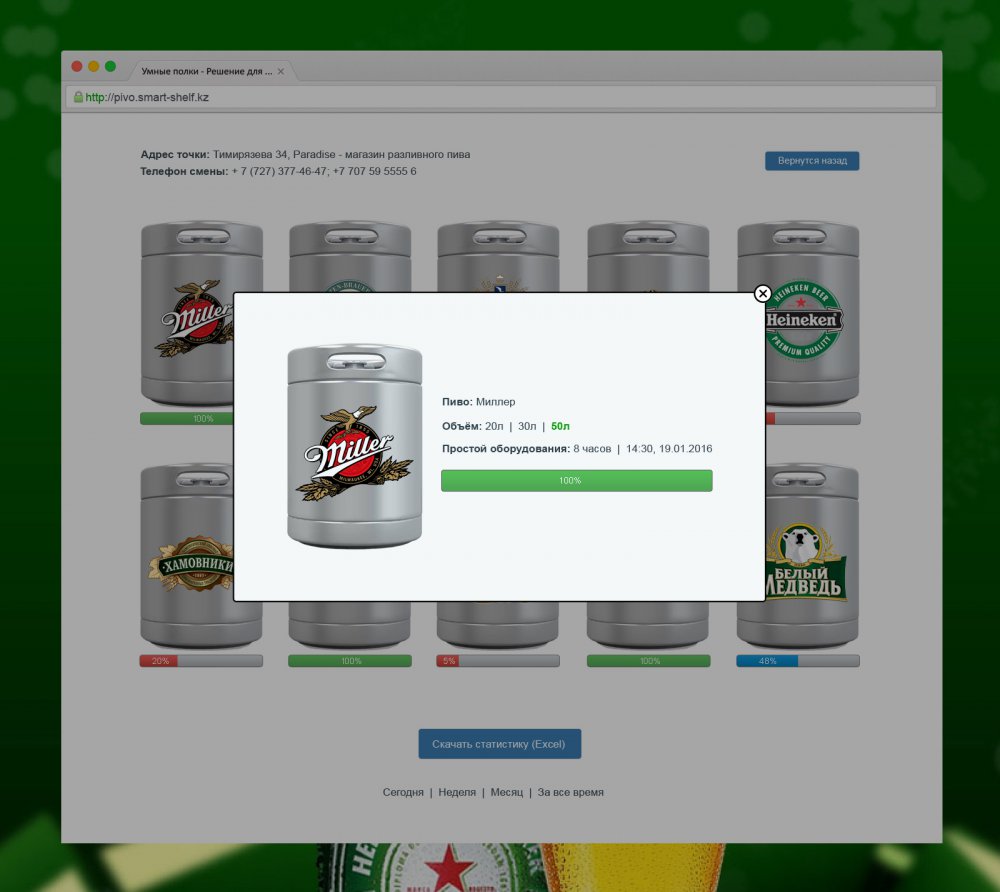Click the Вернутся назад button

coord(812,161)
